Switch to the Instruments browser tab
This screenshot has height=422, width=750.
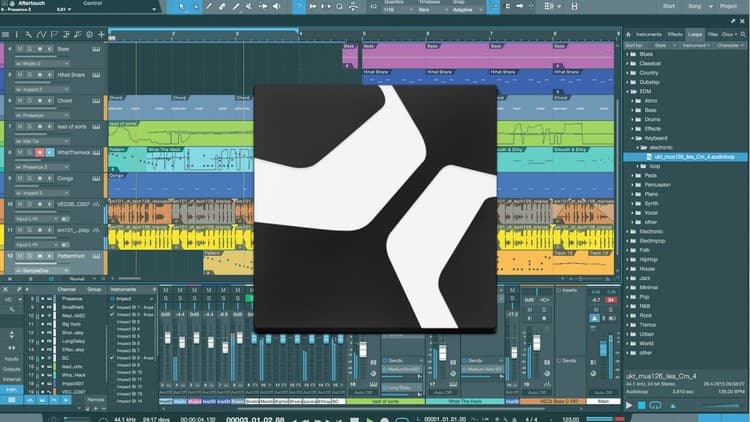coord(649,34)
